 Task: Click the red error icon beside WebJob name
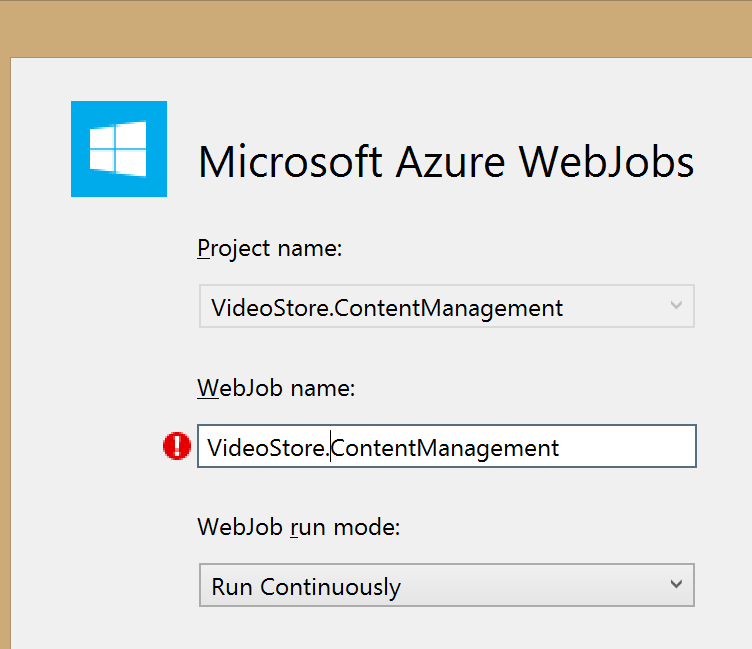tap(177, 446)
